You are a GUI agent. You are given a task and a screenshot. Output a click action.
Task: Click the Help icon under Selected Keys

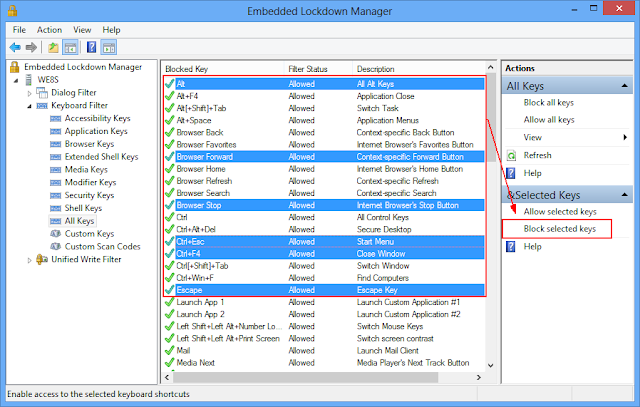pyautogui.click(x=511, y=247)
